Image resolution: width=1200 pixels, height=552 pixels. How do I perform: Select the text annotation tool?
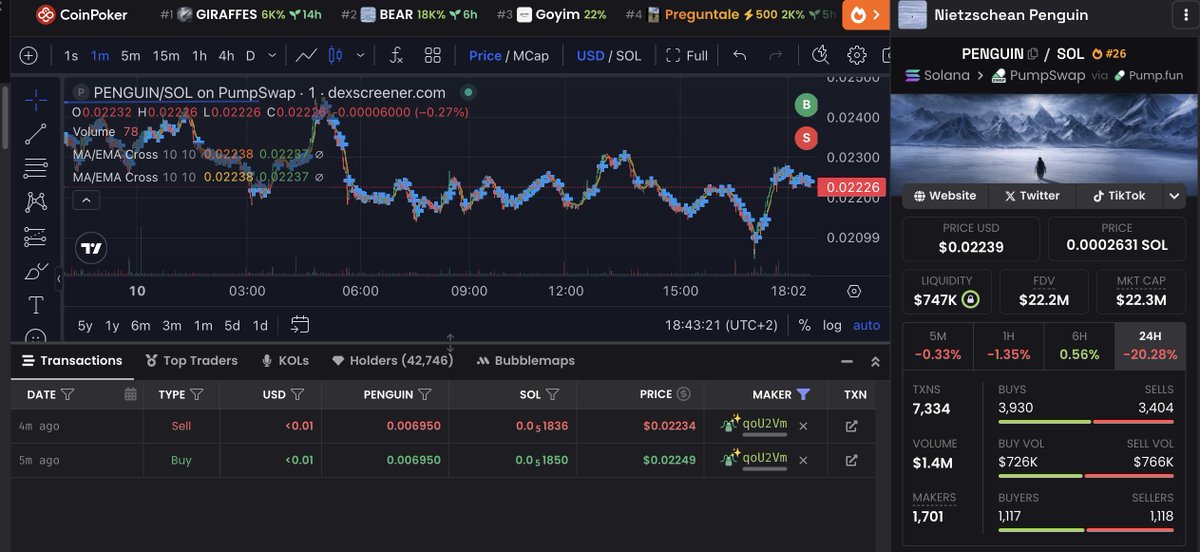[x=35, y=305]
